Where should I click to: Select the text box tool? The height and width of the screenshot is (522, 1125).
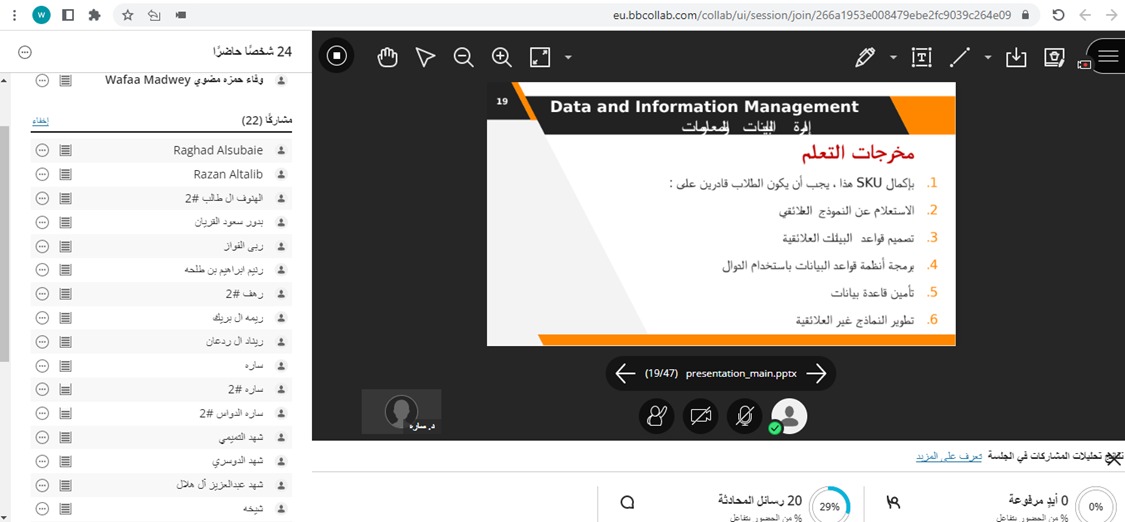pos(922,57)
